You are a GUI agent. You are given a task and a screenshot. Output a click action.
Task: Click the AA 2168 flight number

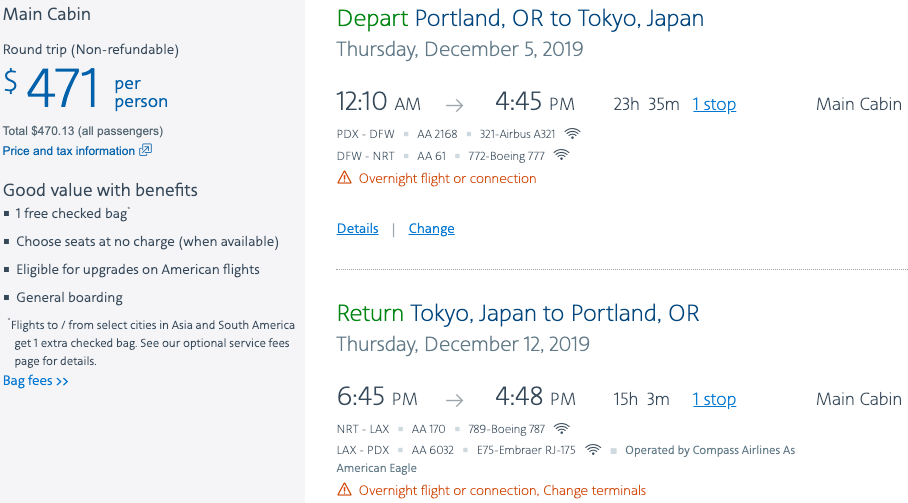tap(438, 134)
